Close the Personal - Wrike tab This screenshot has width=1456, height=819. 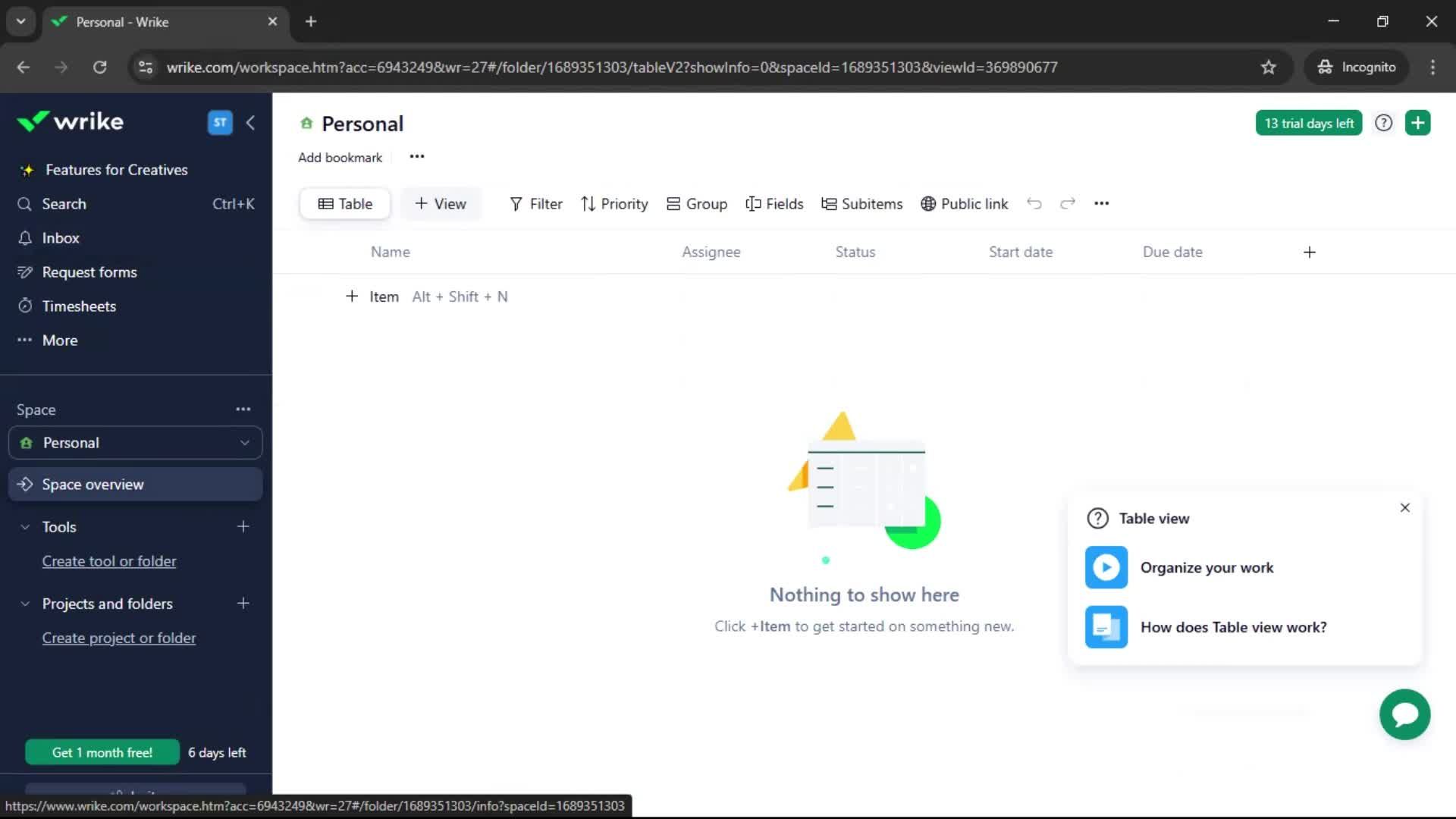(x=272, y=21)
